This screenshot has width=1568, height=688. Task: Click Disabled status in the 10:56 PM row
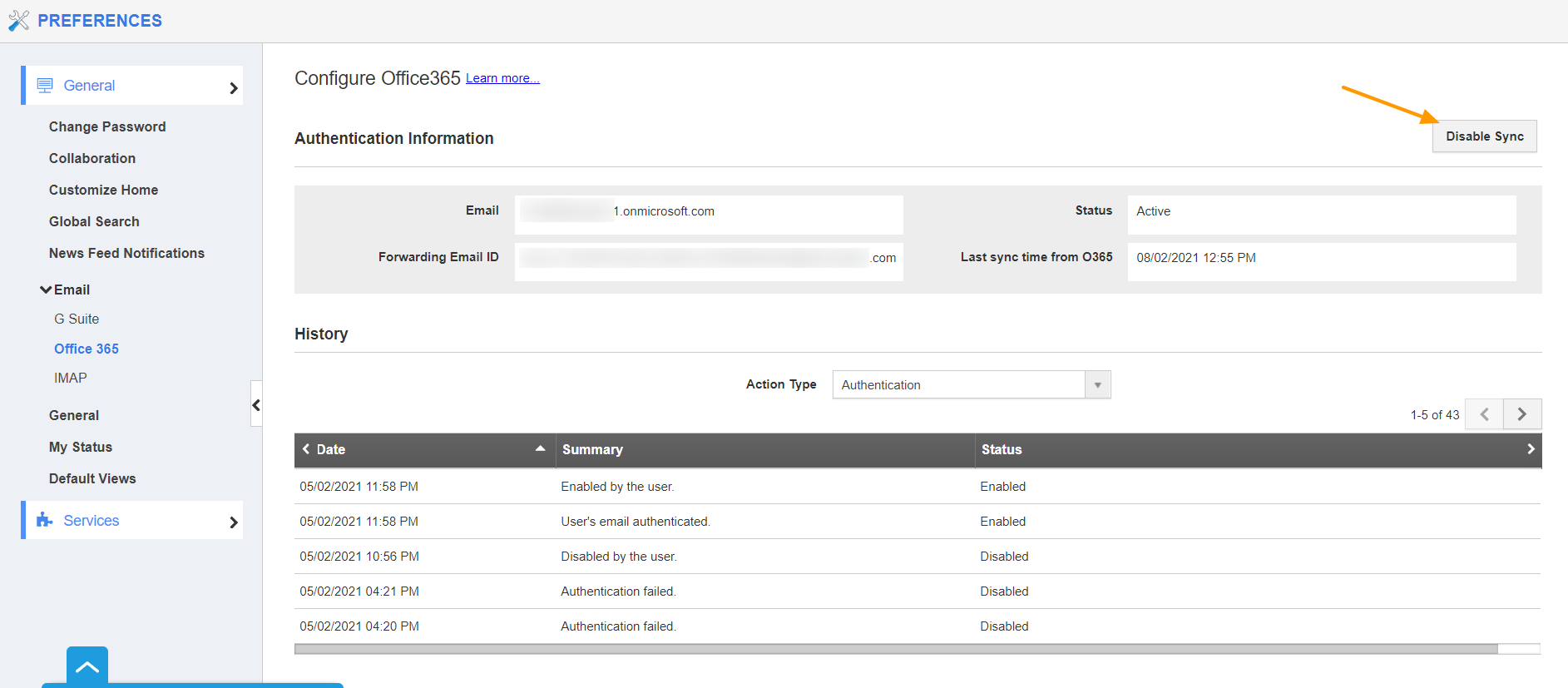(1004, 557)
